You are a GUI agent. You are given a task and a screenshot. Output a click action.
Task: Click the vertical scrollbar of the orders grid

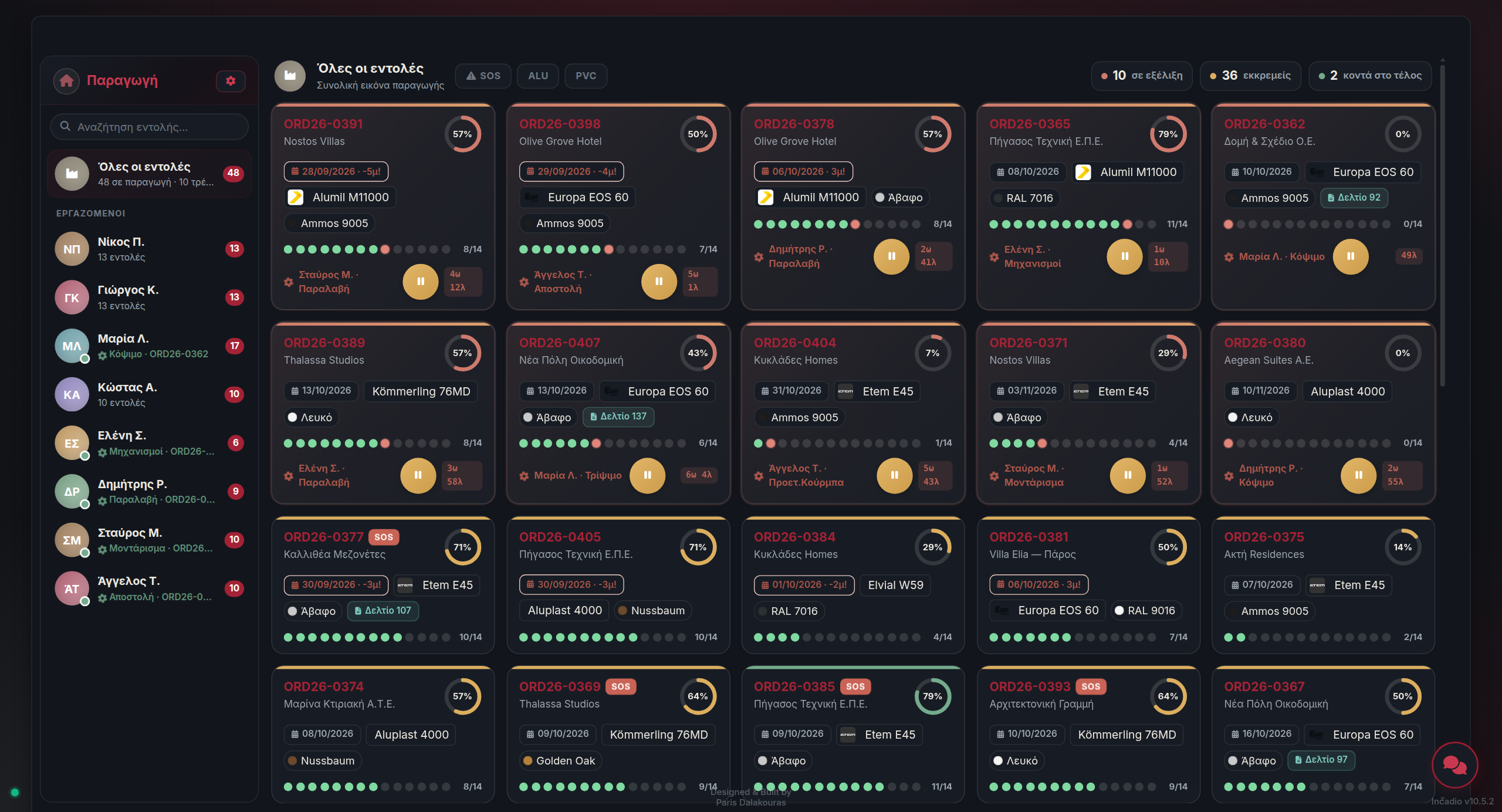[1442, 226]
